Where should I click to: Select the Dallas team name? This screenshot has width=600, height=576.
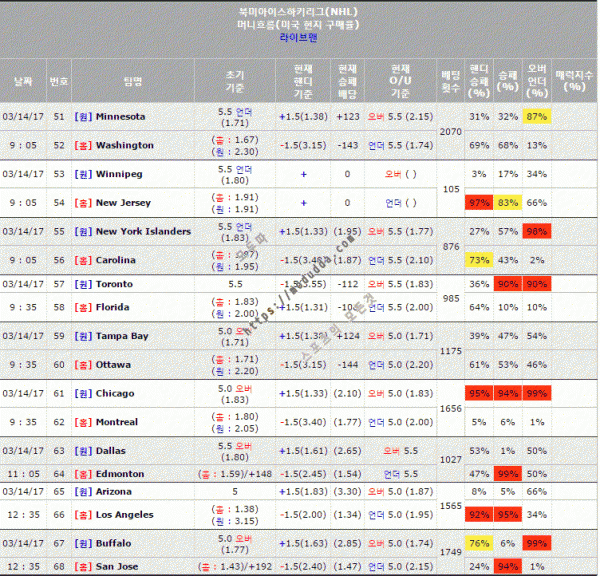point(111,450)
